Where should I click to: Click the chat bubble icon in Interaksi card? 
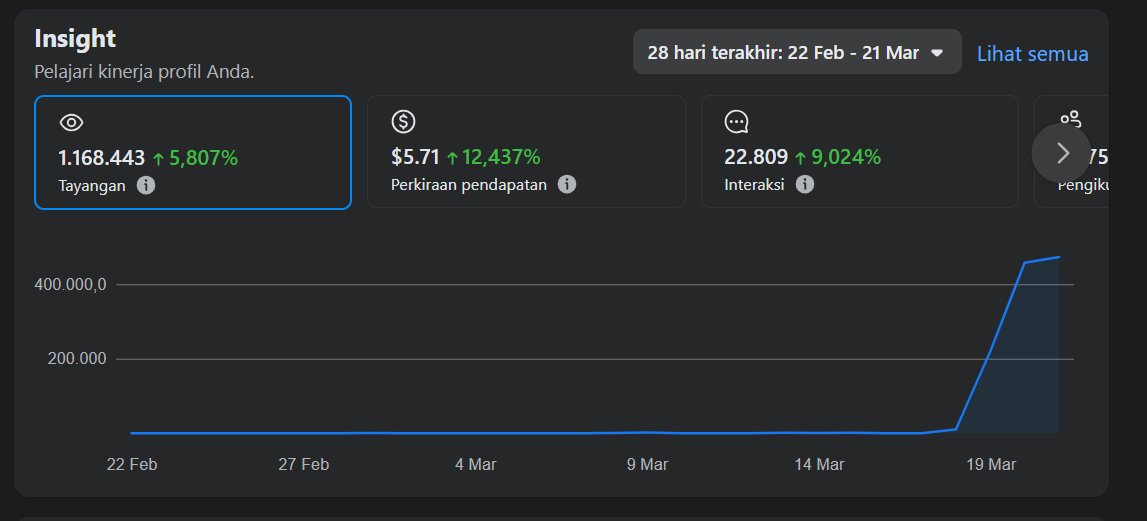737,121
